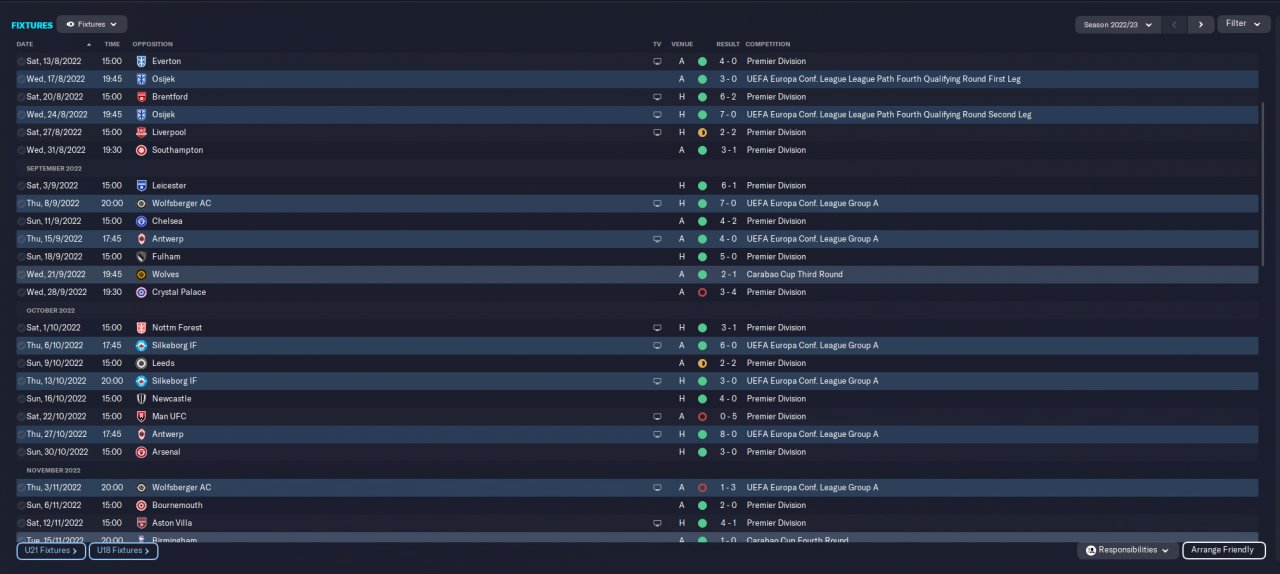
Task: Click the Fulham club badge icon
Action: (141, 257)
